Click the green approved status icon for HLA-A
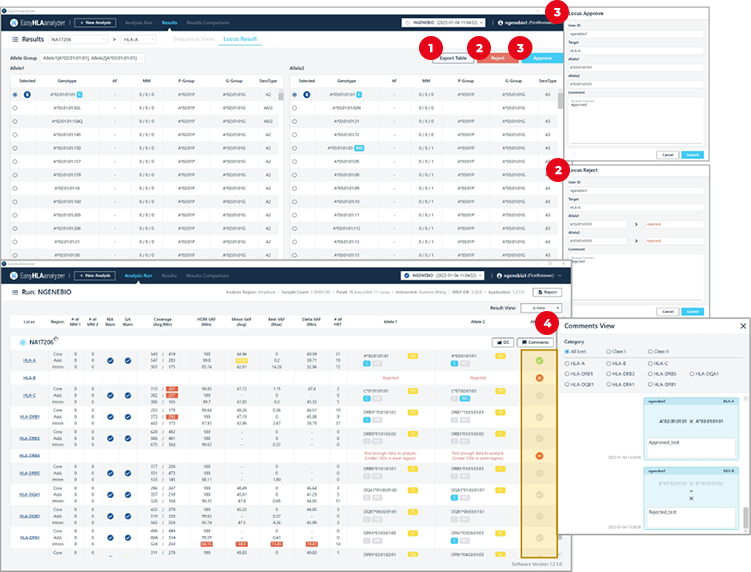This screenshot has height=572, width=751. coord(539,360)
